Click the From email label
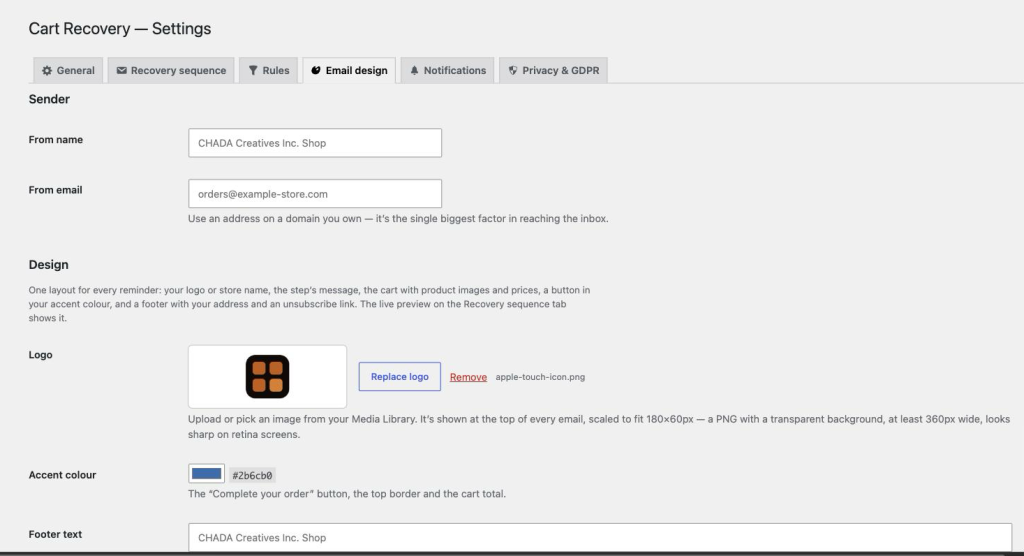The image size is (1024, 556). point(56,190)
